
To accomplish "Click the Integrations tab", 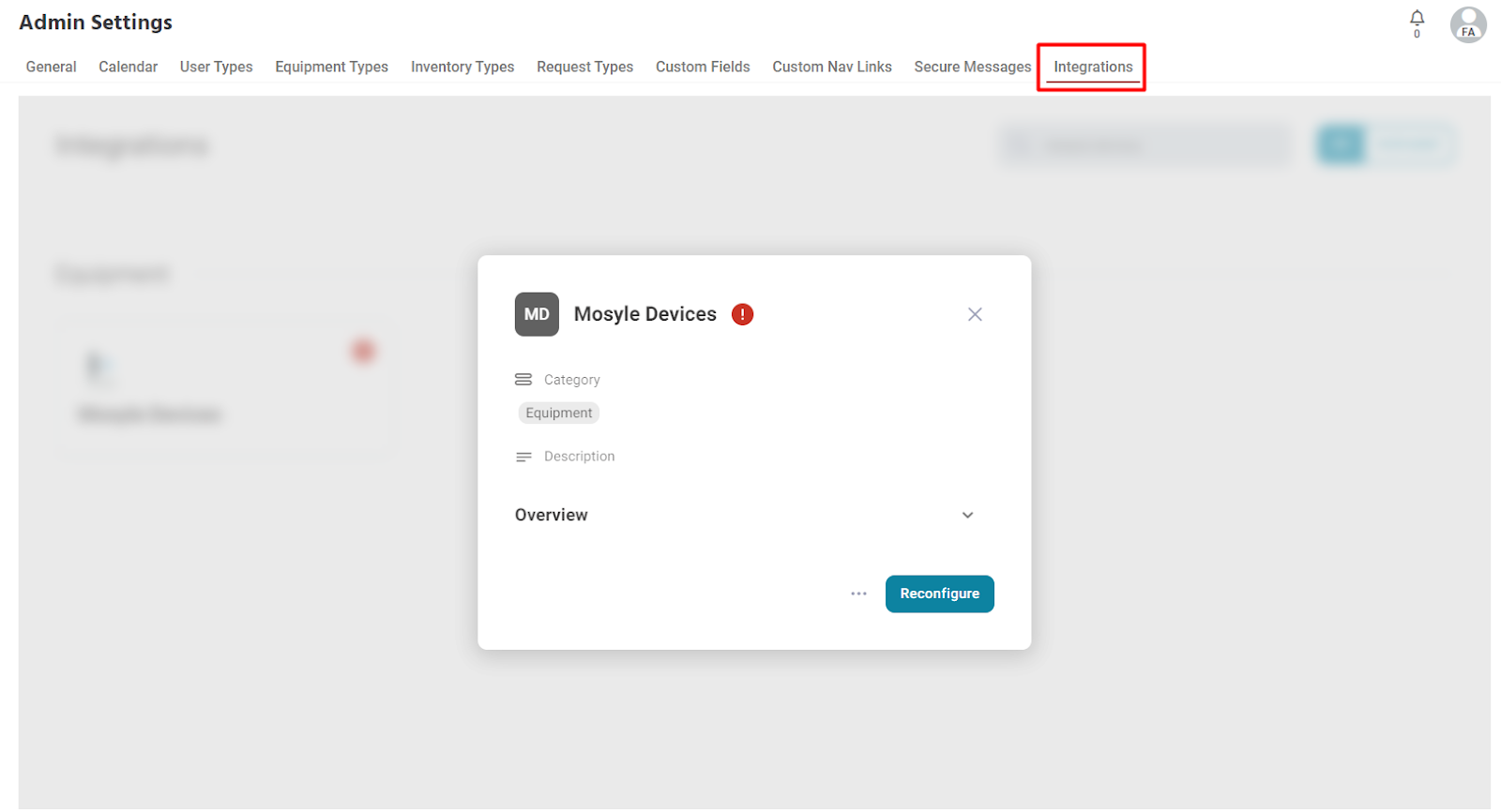I will (x=1093, y=67).
